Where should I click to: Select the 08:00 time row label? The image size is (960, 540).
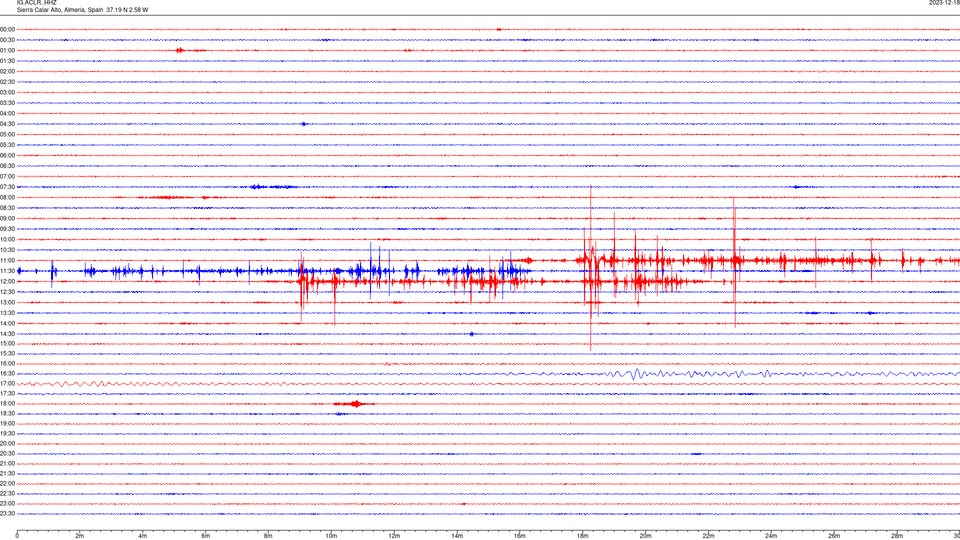click(7, 197)
